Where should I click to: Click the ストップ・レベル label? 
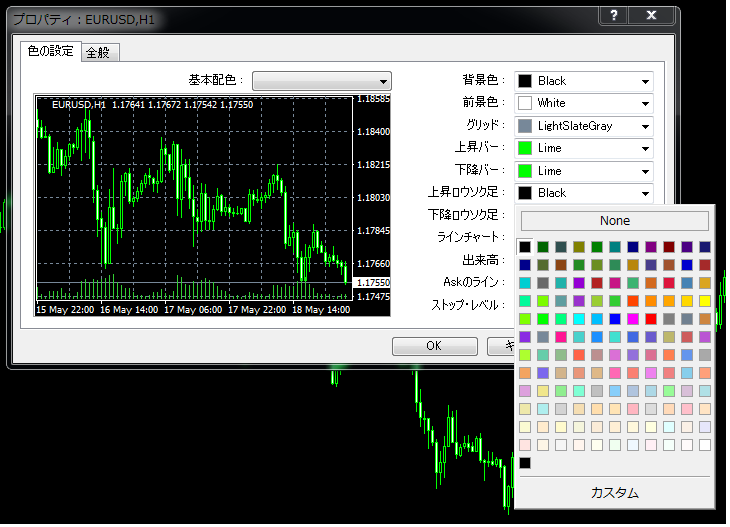[467, 305]
